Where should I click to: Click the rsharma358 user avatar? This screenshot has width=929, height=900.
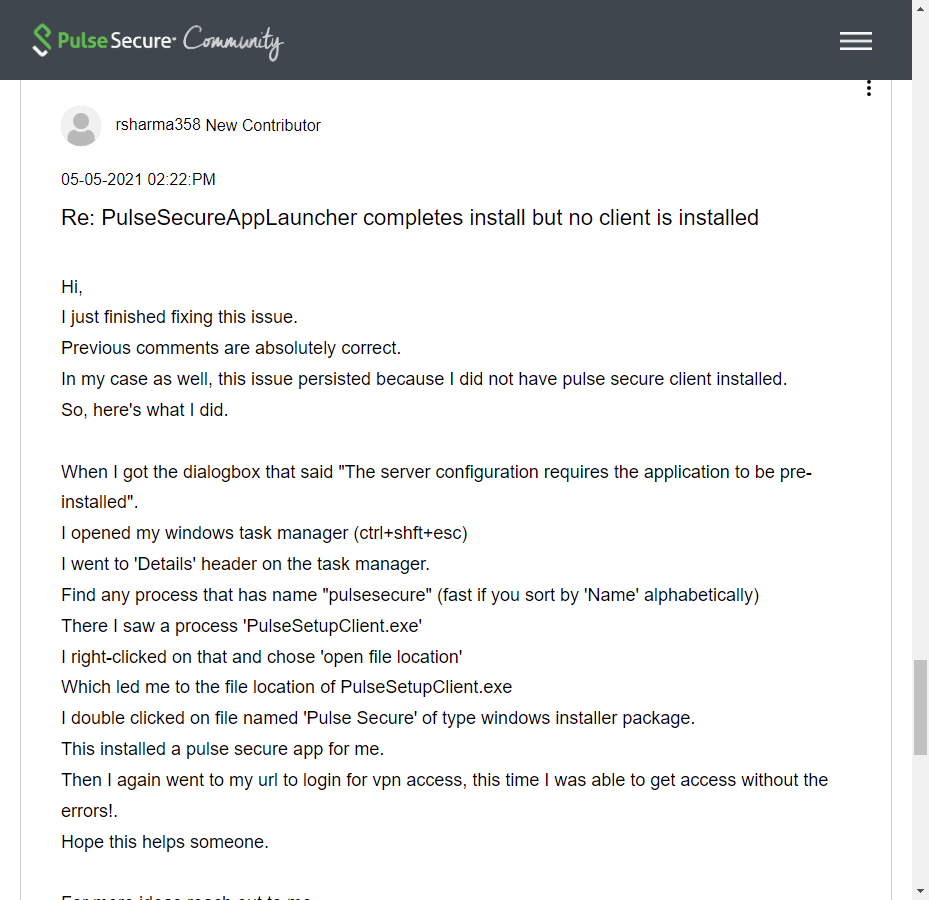point(81,126)
